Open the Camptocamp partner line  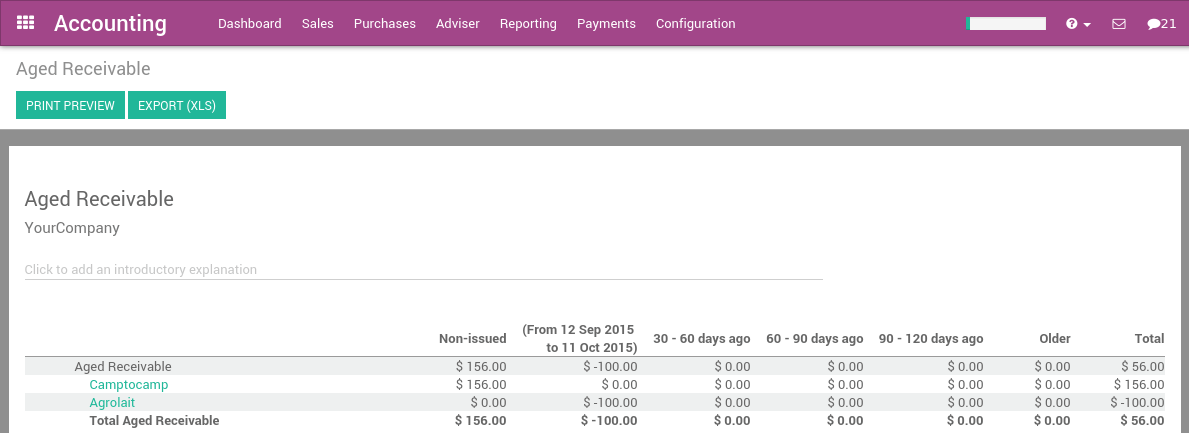(x=129, y=385)
